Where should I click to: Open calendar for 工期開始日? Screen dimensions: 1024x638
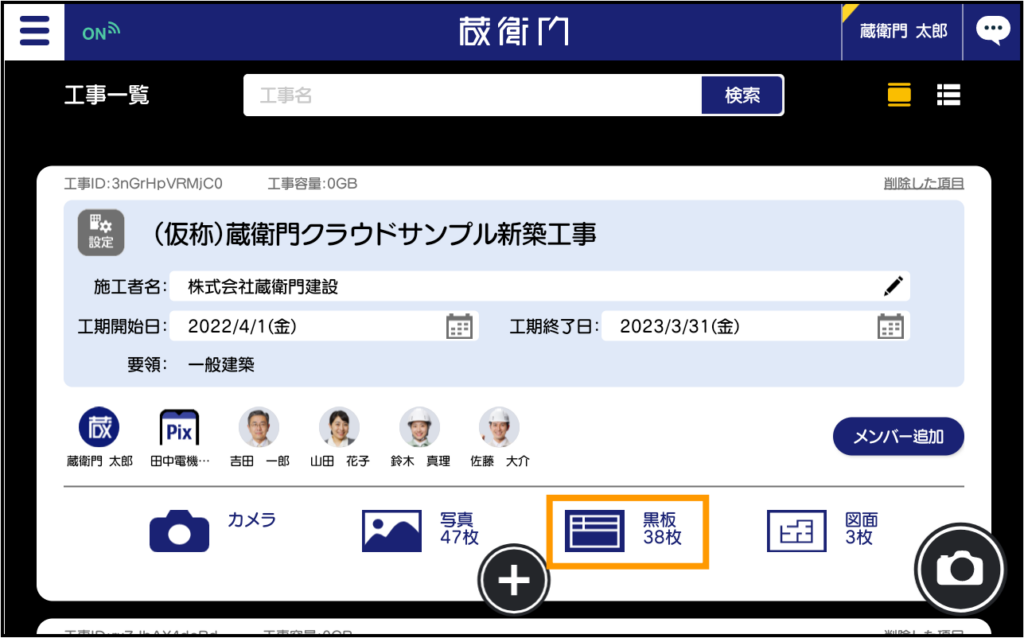click(x=459, y=326)
